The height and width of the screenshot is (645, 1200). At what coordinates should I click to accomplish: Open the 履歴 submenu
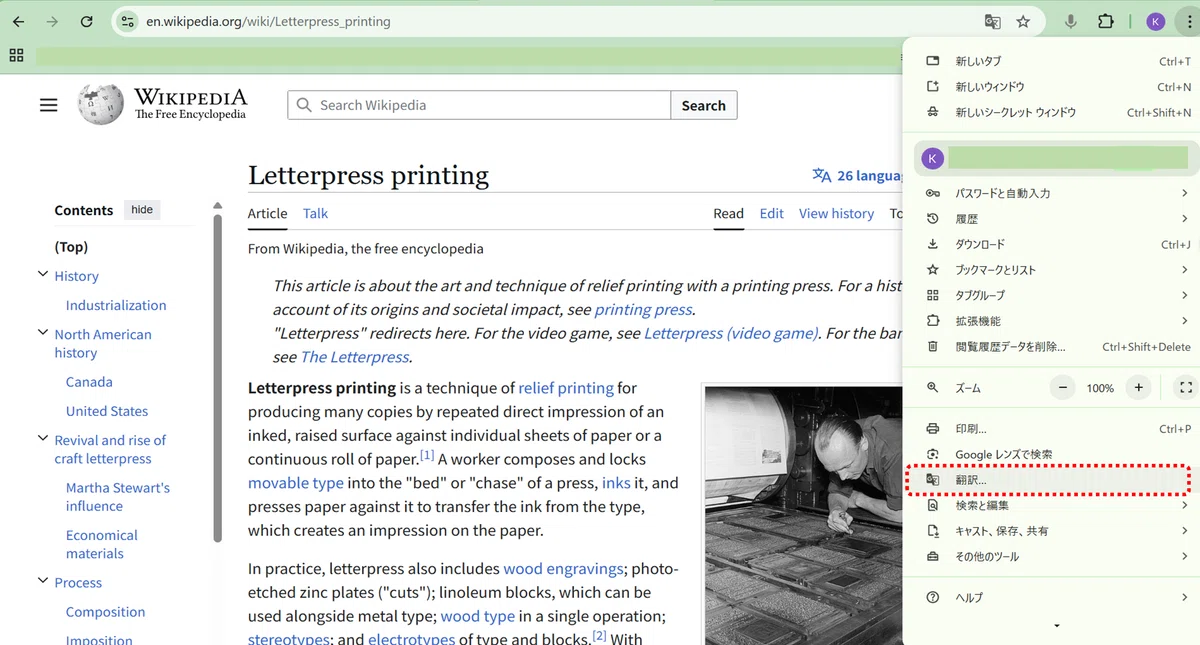click(x=1051, y=219)
